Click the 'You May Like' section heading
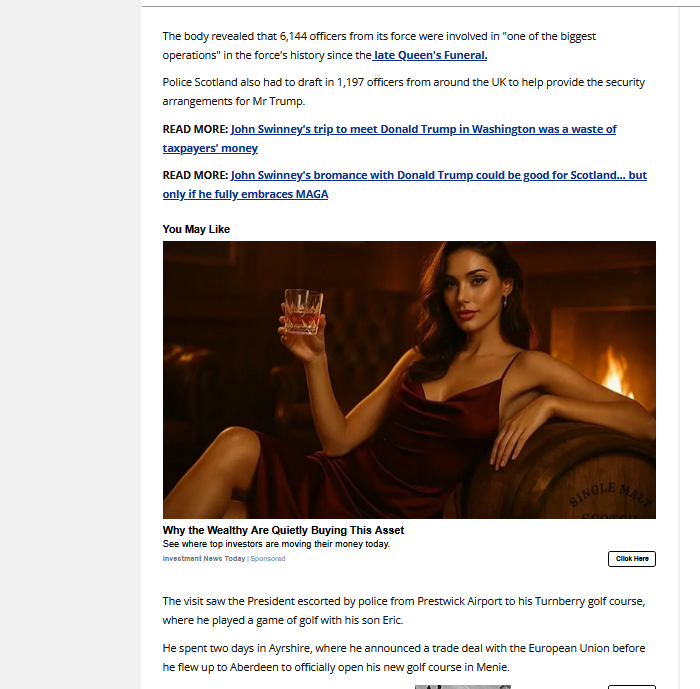 [196, 229]
